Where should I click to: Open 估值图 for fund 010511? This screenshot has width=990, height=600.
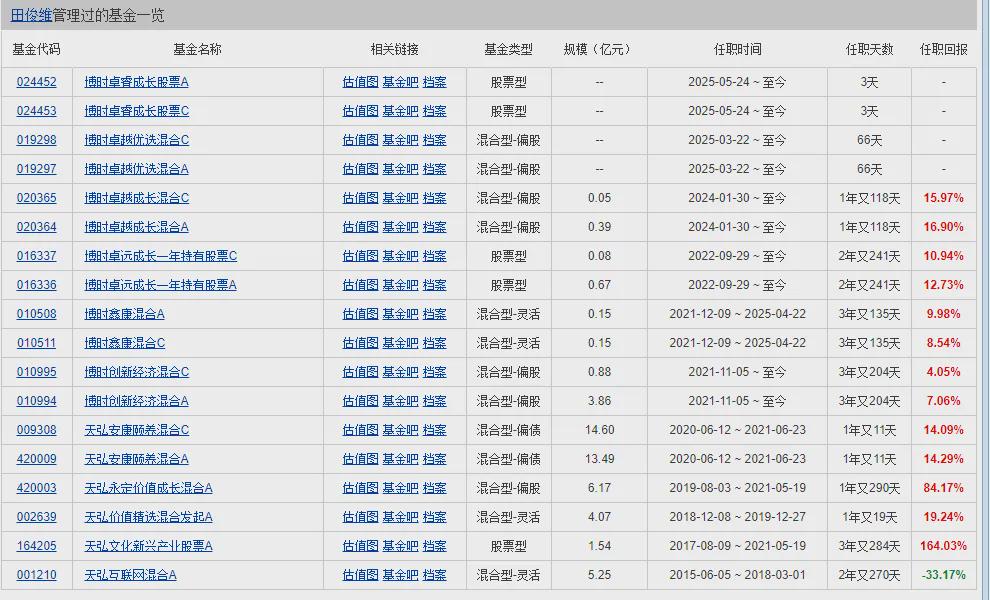361,343
